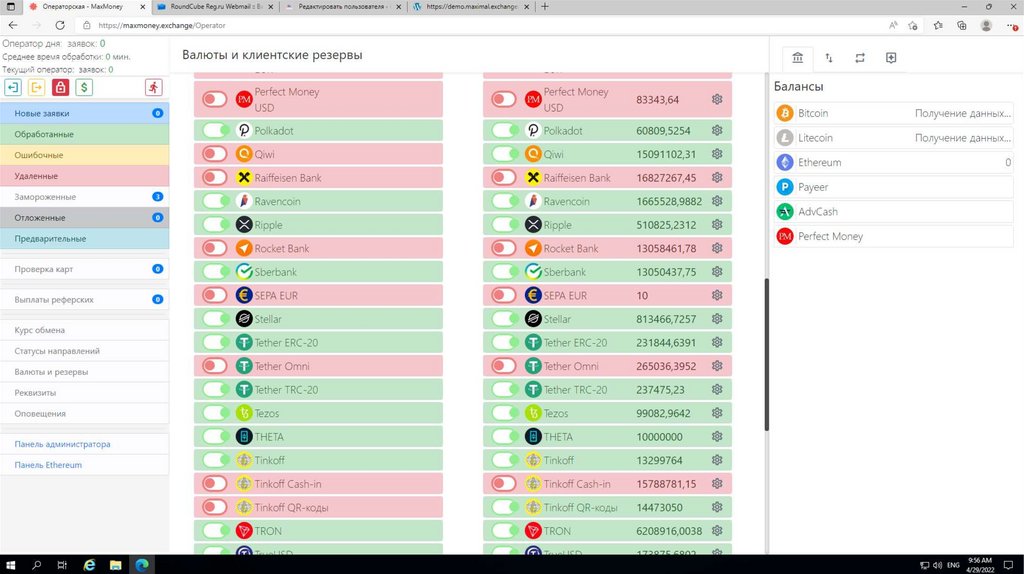Open settings gear for Ripple reserve
The height and width of the screenshot is (574, 1024).
point(717,225)
